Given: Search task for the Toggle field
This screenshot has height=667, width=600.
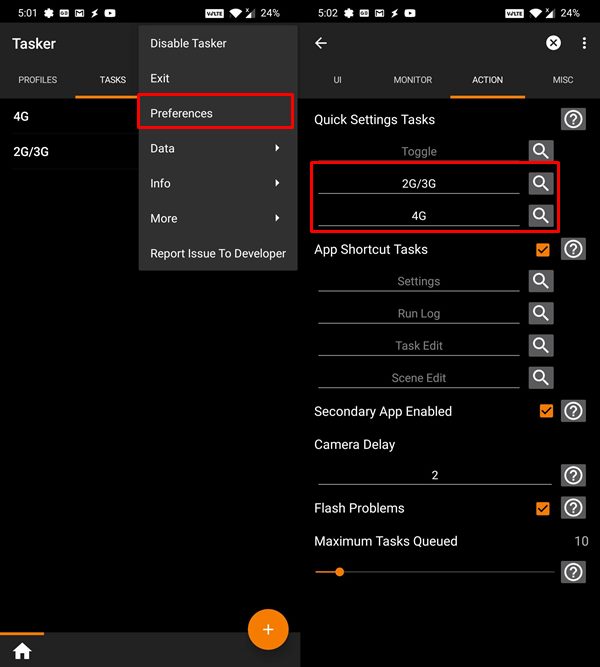Looking at the screenshot, I should coord(541,151).
